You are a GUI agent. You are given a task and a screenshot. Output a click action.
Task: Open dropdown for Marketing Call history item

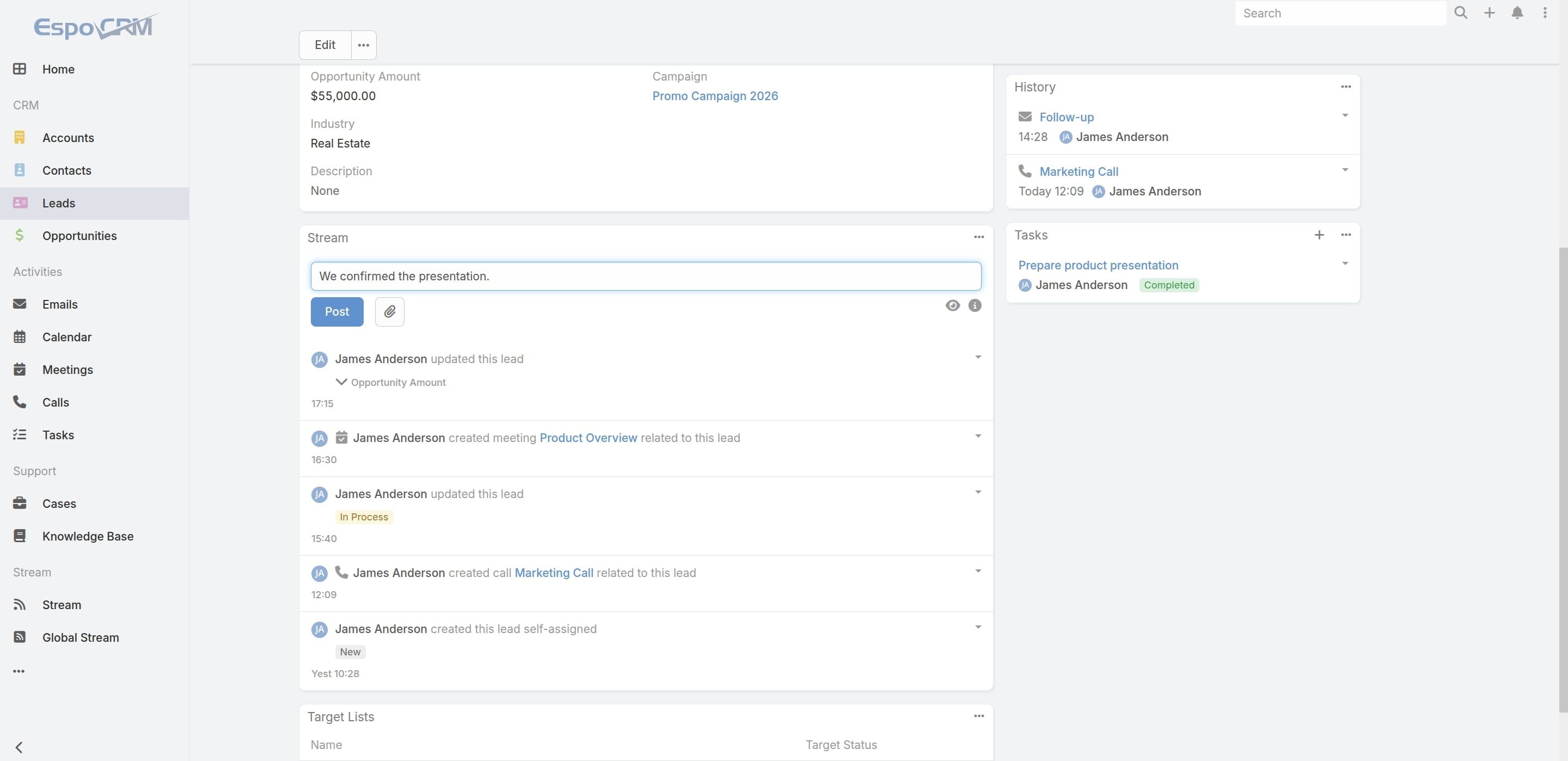click(x=1345, y=170)
